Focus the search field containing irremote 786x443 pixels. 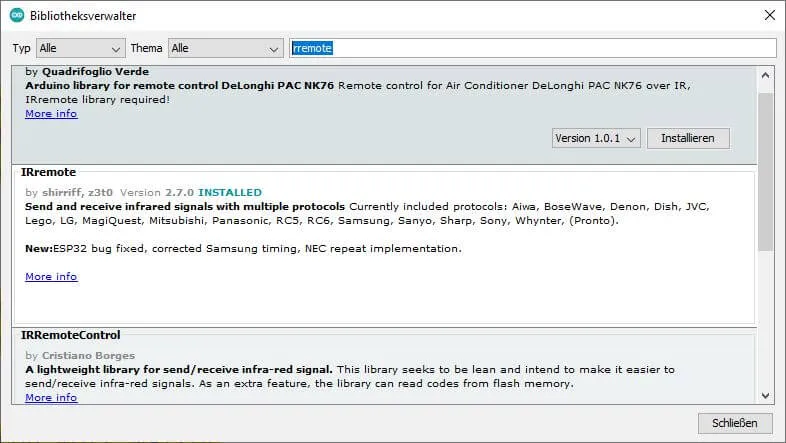click(532, 48)
